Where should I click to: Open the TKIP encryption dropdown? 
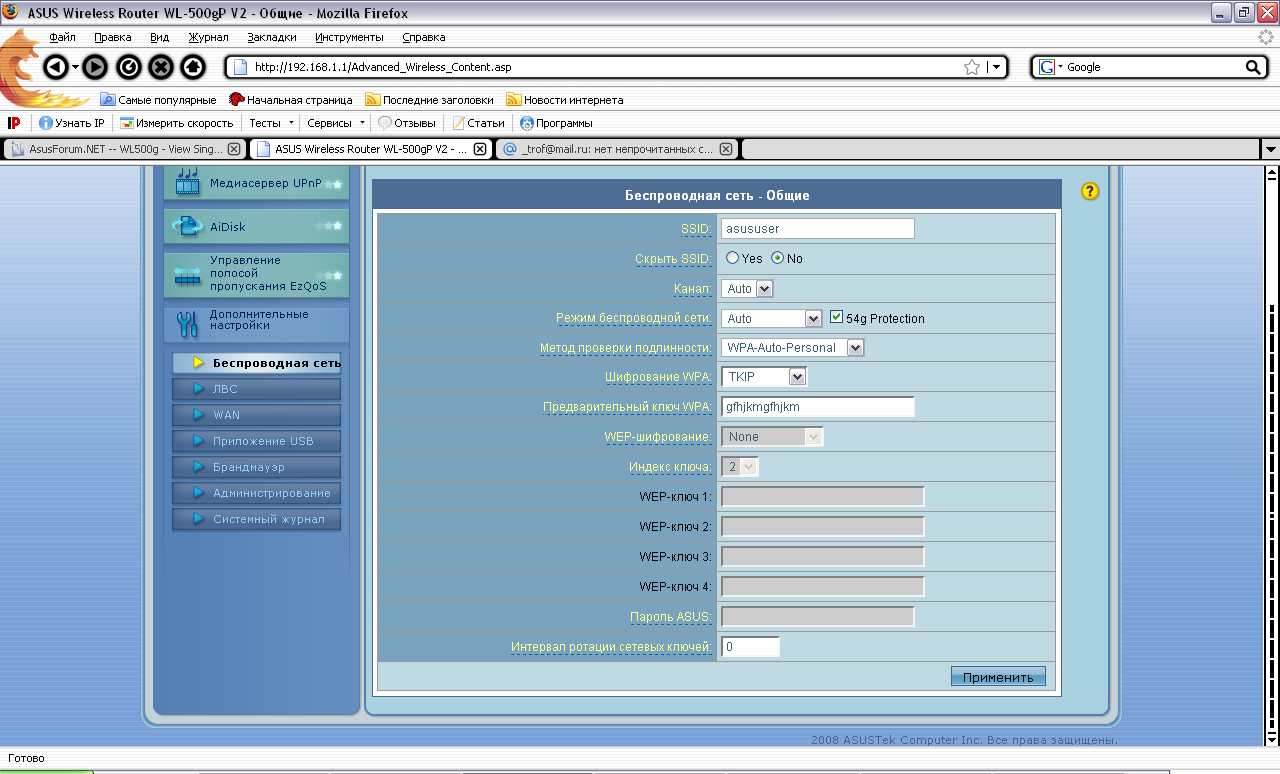point(763,376)
